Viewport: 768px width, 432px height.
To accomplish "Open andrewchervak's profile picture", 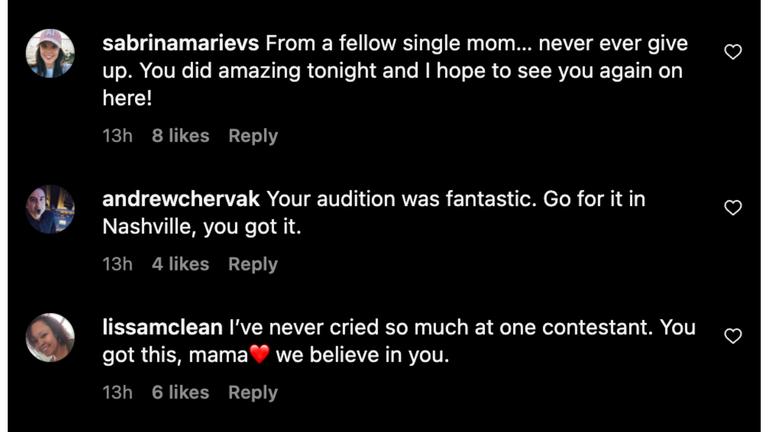I will 50,209.
